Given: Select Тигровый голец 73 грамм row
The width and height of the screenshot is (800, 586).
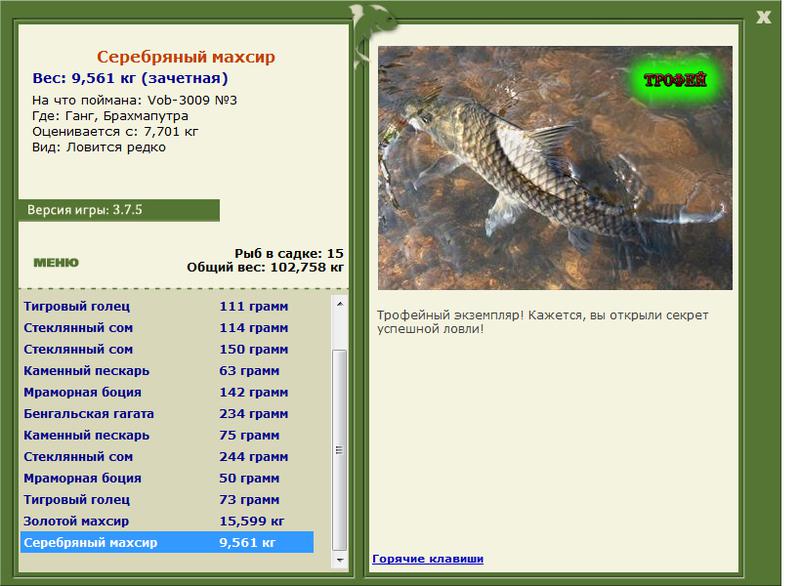Looking at the screenshot, I should (x=167, y=499).
